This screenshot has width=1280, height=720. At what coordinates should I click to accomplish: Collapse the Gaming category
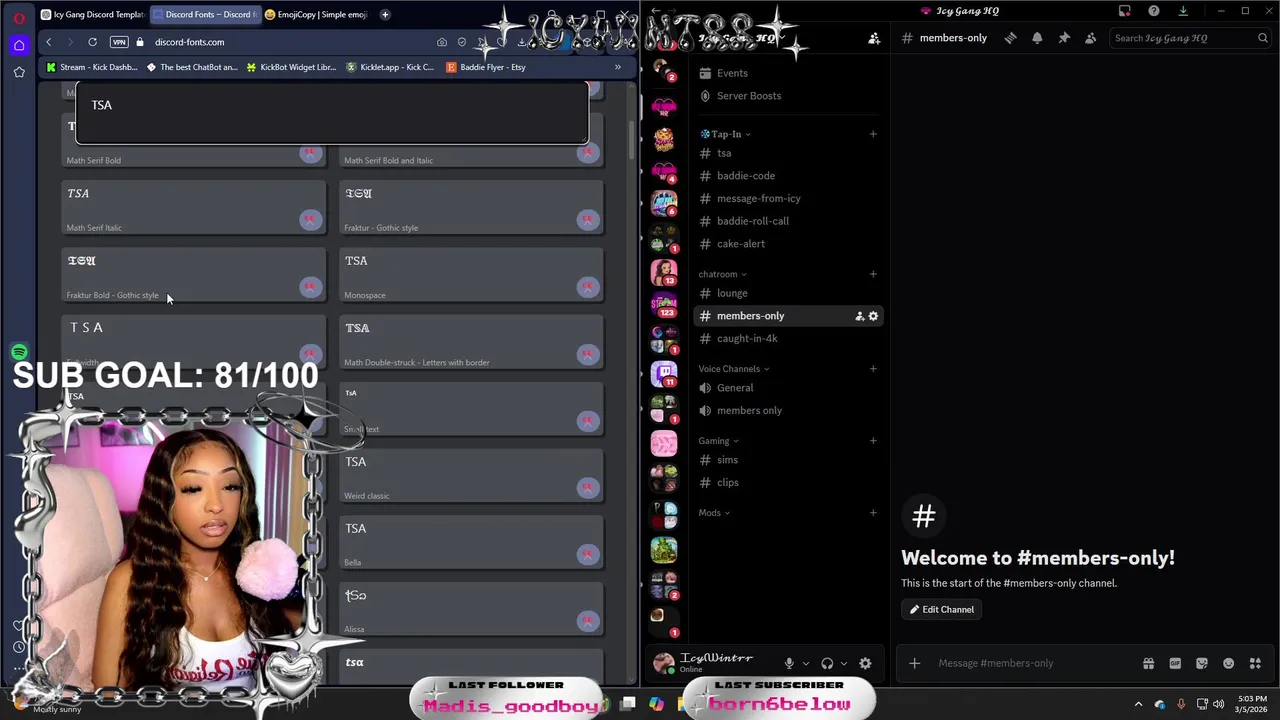coord(718,441)
